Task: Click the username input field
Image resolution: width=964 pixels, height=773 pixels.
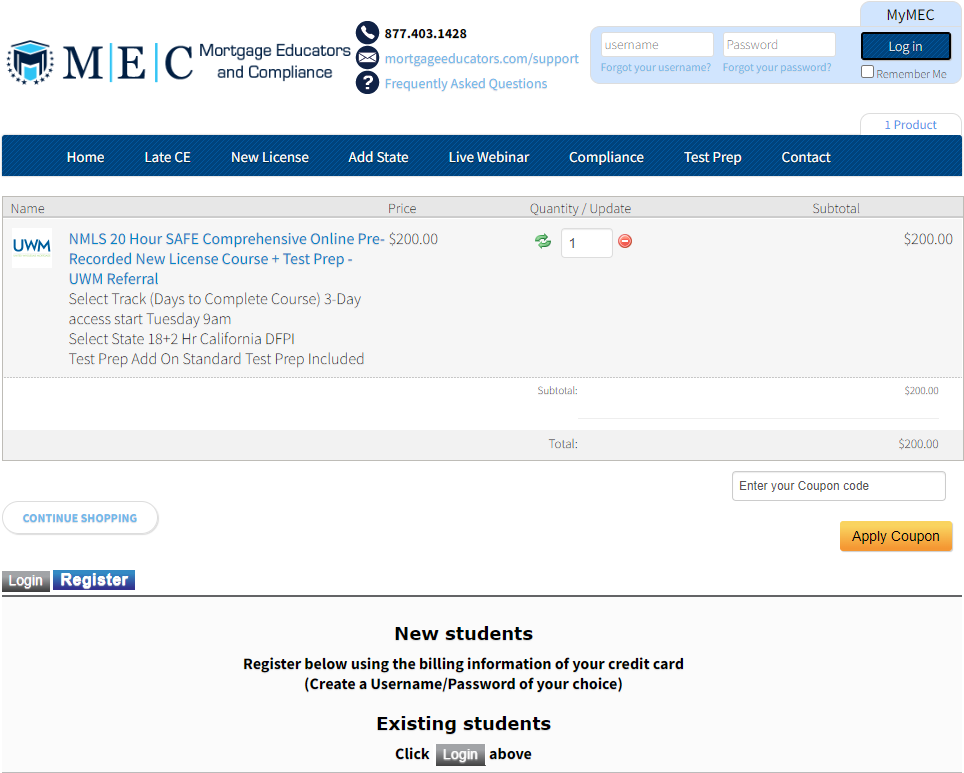Action: (657, 45)
